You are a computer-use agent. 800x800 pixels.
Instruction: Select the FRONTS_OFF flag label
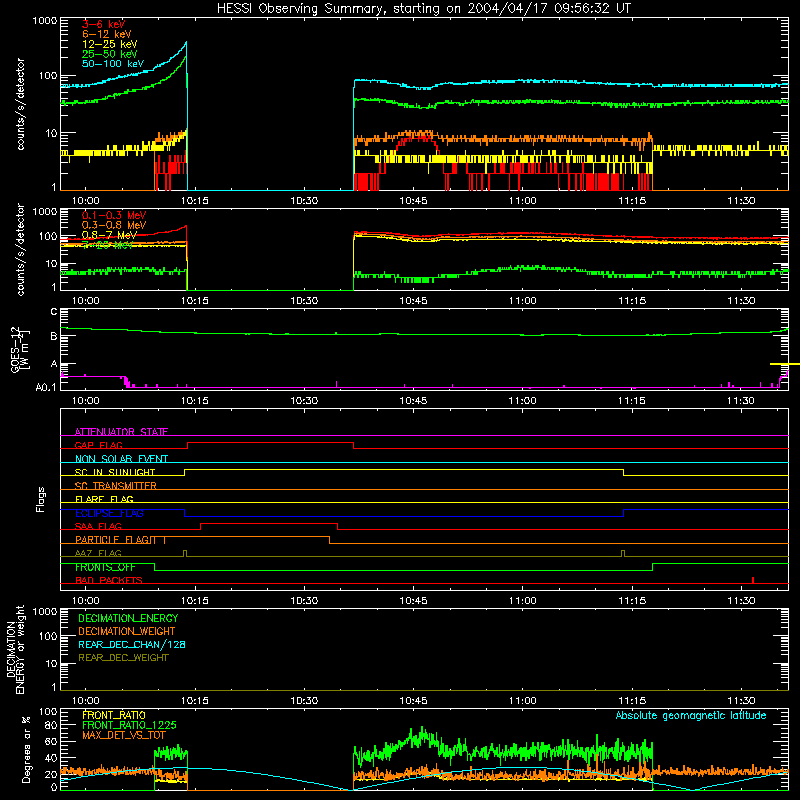(x=105, y=567)
